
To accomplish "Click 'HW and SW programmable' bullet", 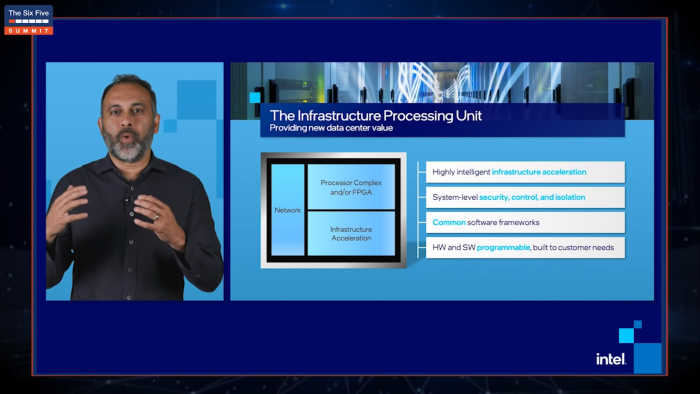I will (525, 247).
